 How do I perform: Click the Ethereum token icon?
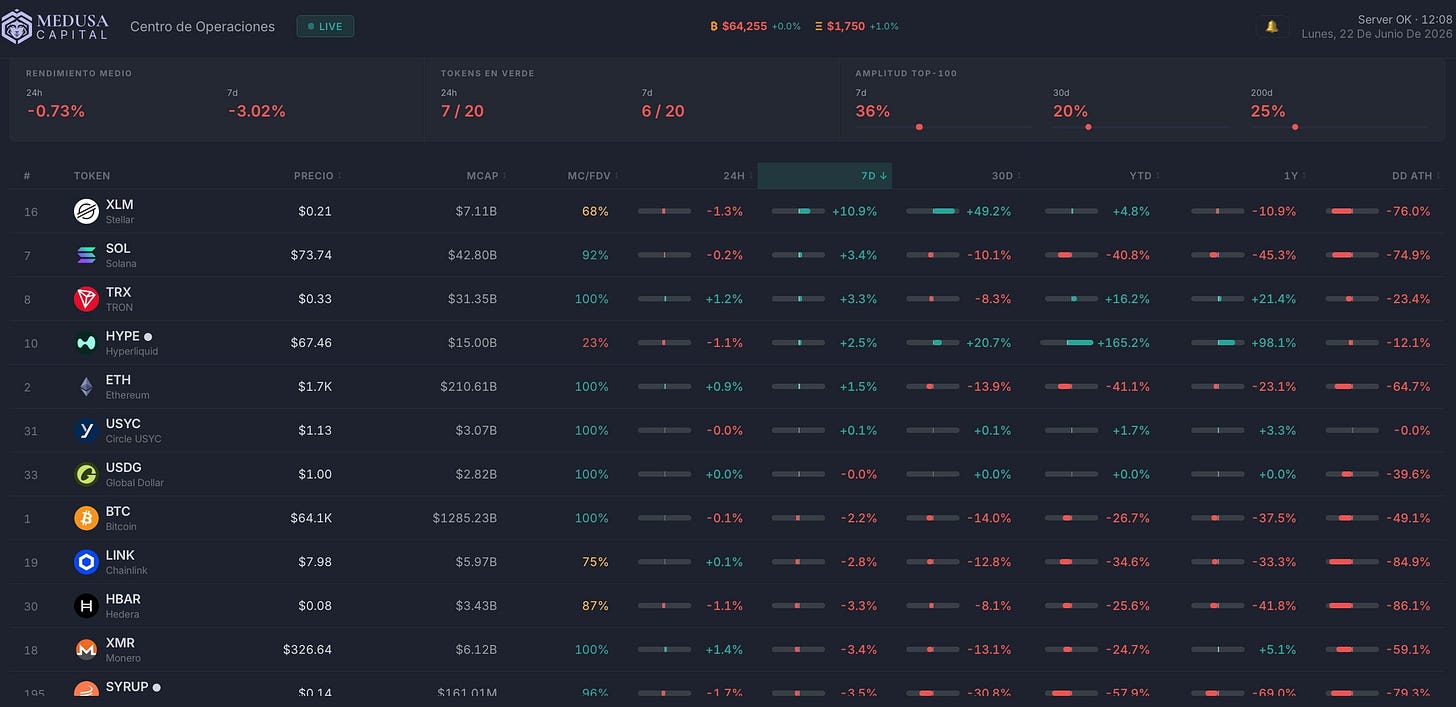[x=86, y=387]
